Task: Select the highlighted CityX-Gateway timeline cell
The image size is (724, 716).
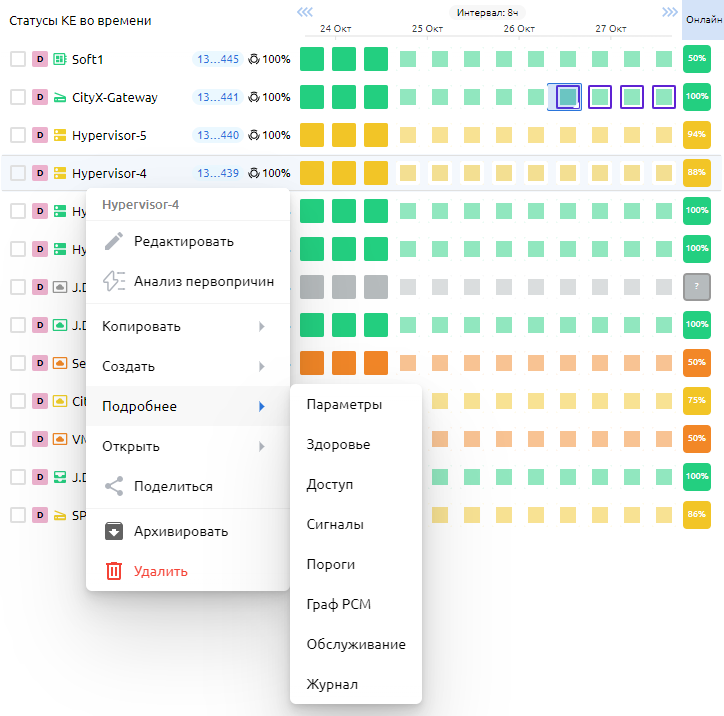Action: pos(567,97)
